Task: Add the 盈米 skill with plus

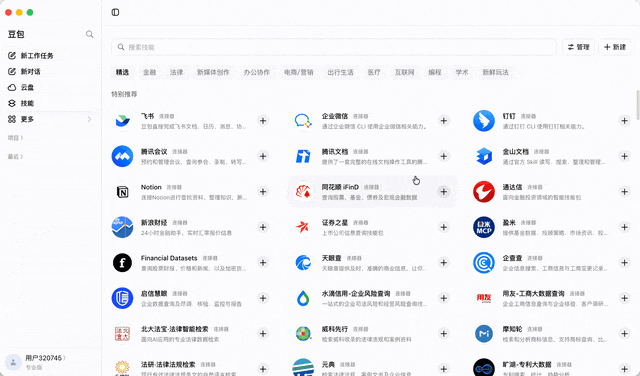Action: coord(624,227)
